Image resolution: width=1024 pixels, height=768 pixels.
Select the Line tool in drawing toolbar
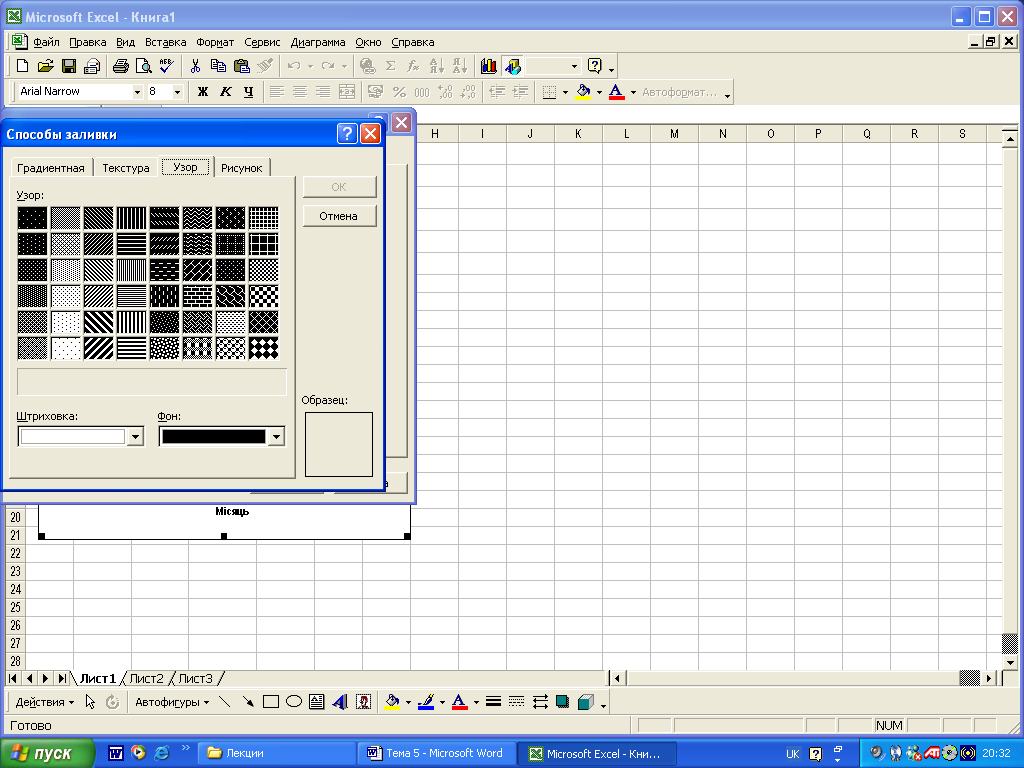(x=225, y=702)
